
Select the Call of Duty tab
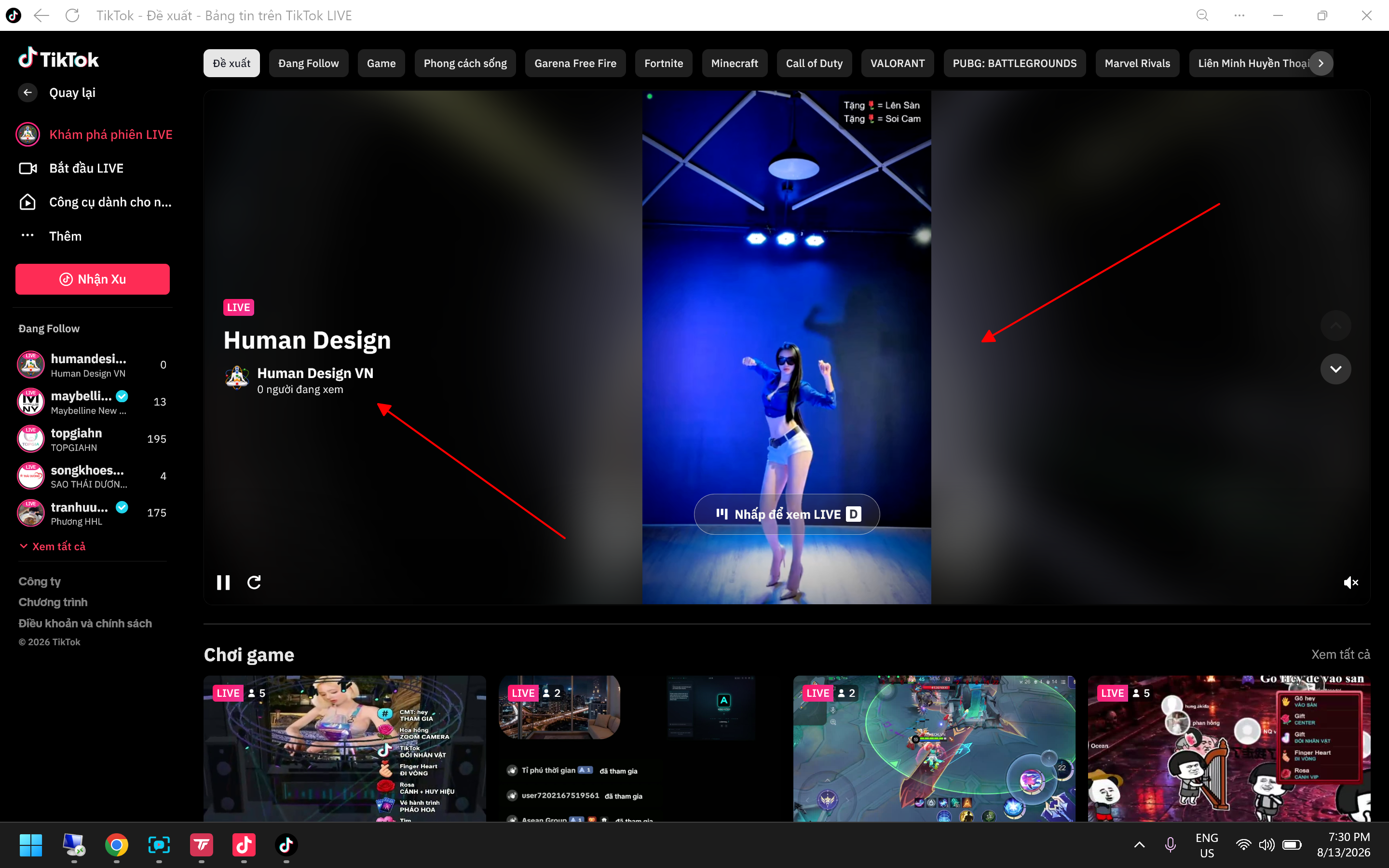click(814, 63)
